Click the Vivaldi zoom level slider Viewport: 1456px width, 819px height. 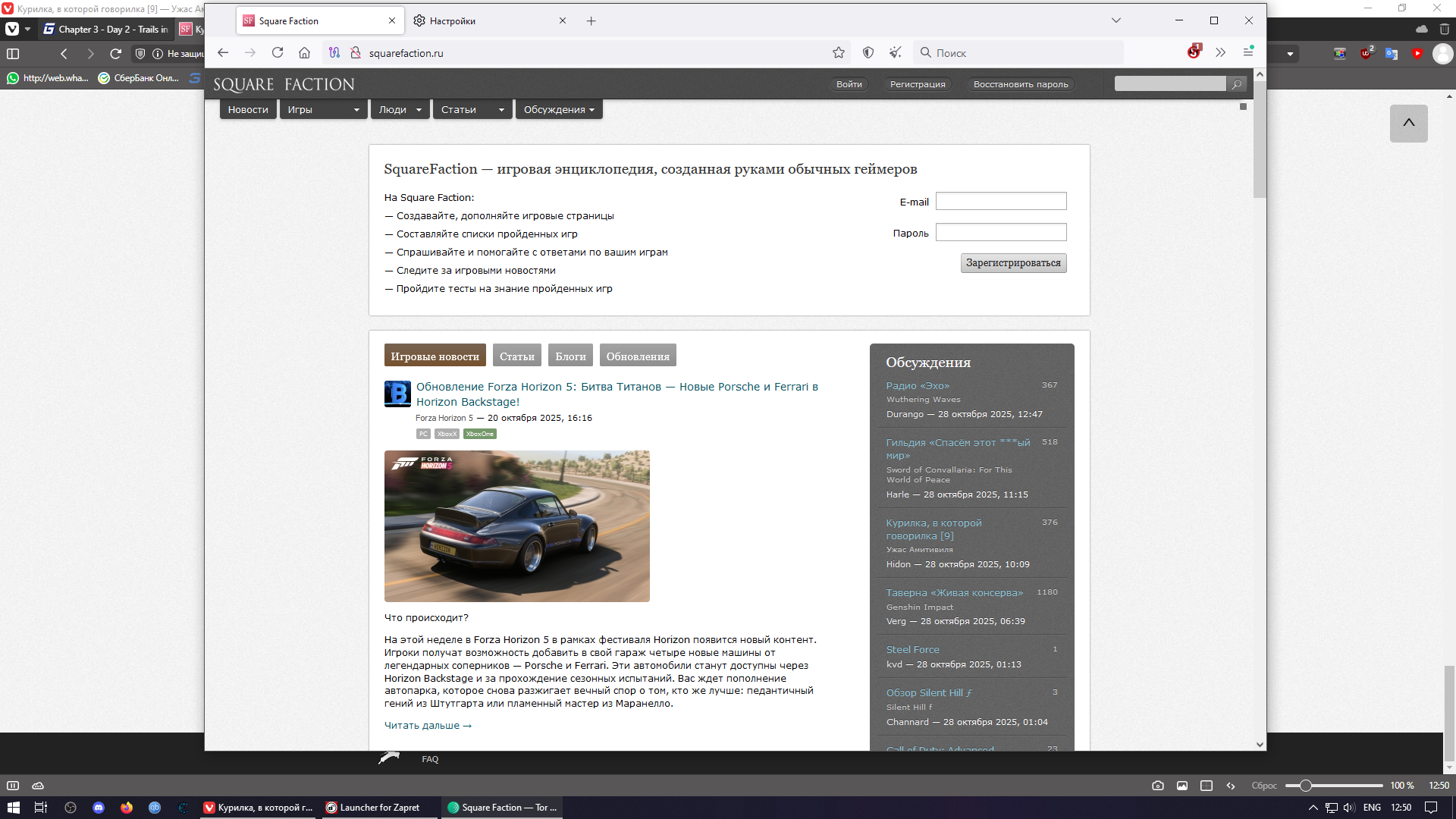[1306, 786]
